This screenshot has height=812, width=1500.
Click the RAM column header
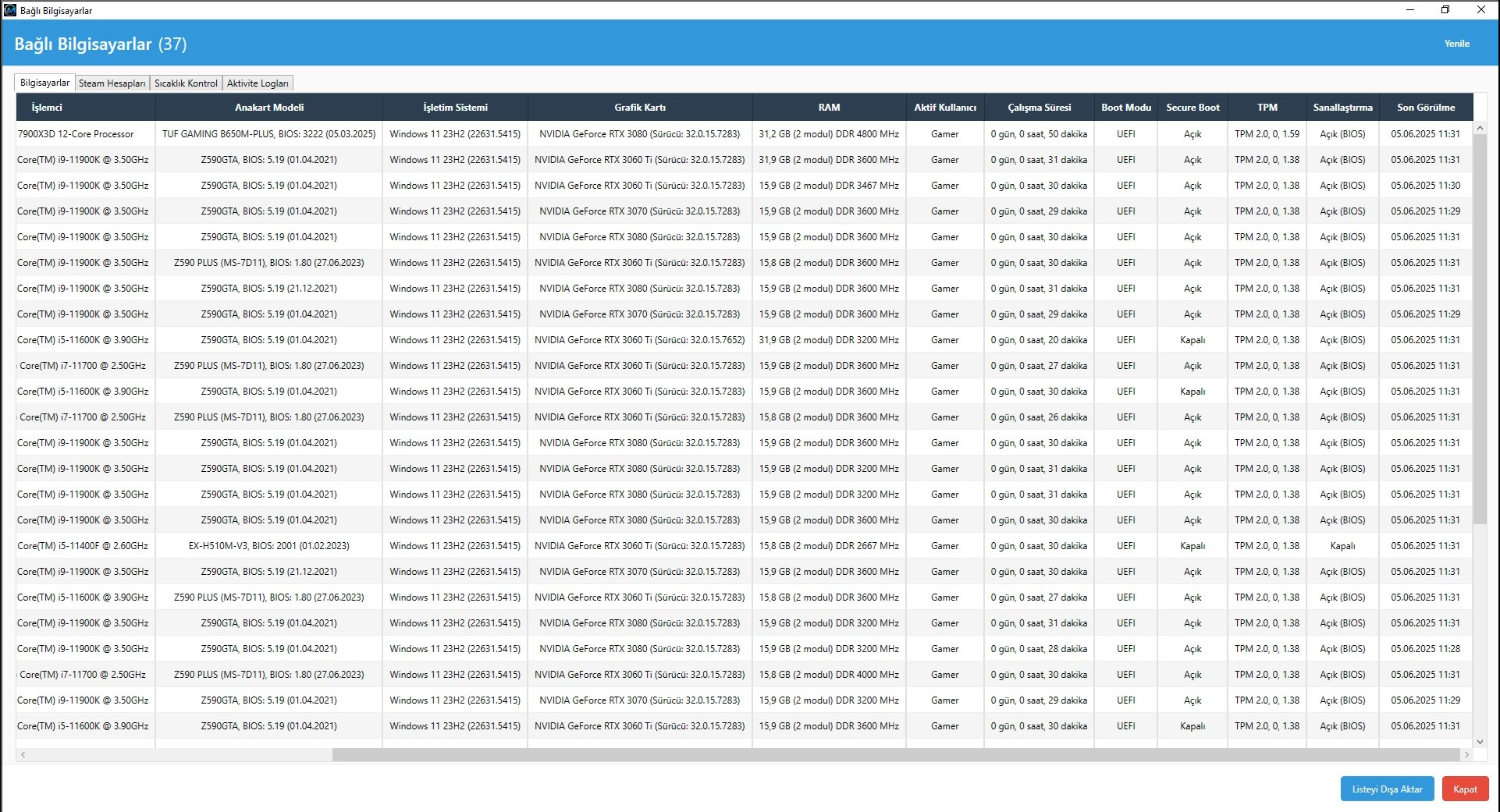pyautogui.click(x=829, y=108)
